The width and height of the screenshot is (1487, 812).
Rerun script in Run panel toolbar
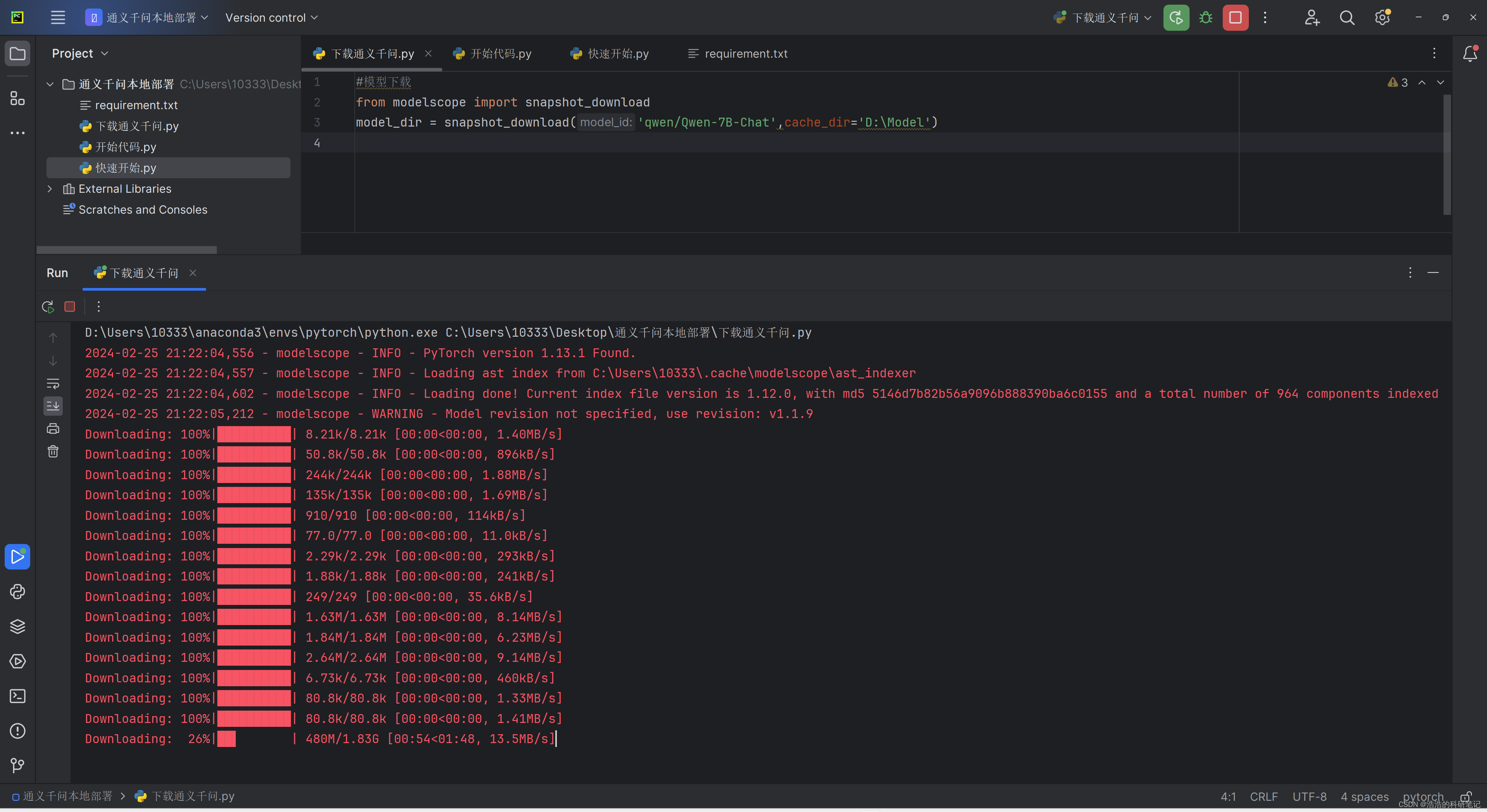click(48, 307)
